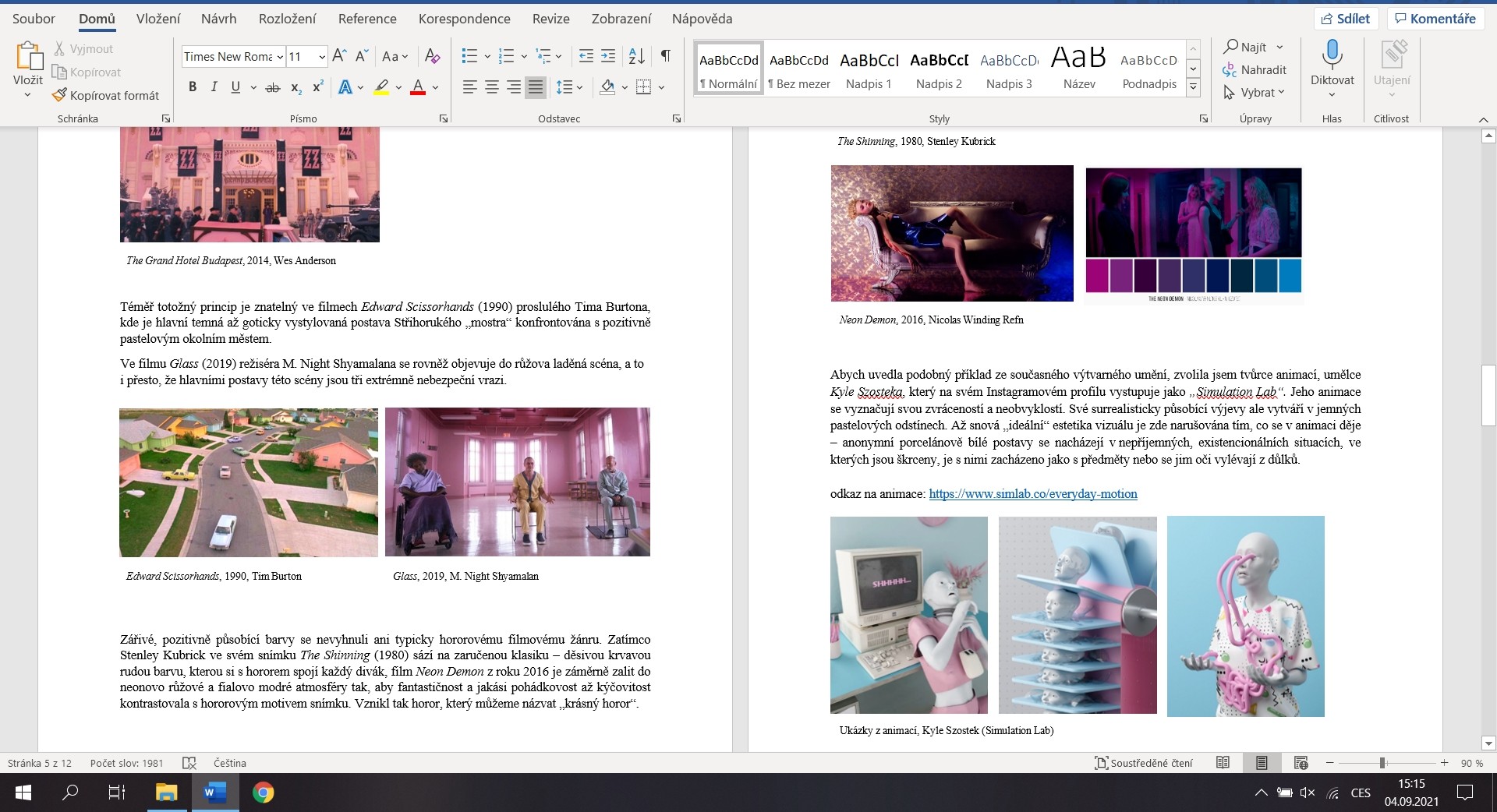The image size is (1497, 812).
Task: Align text to the left
Action: pyautogui.click(x=469, y=87)
